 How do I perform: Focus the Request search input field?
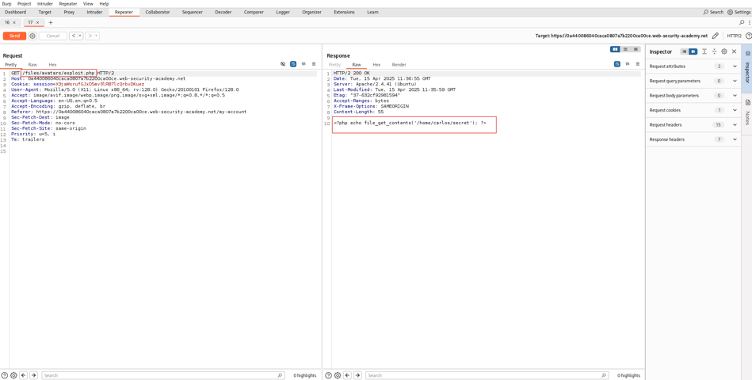[x=163, y=375]
